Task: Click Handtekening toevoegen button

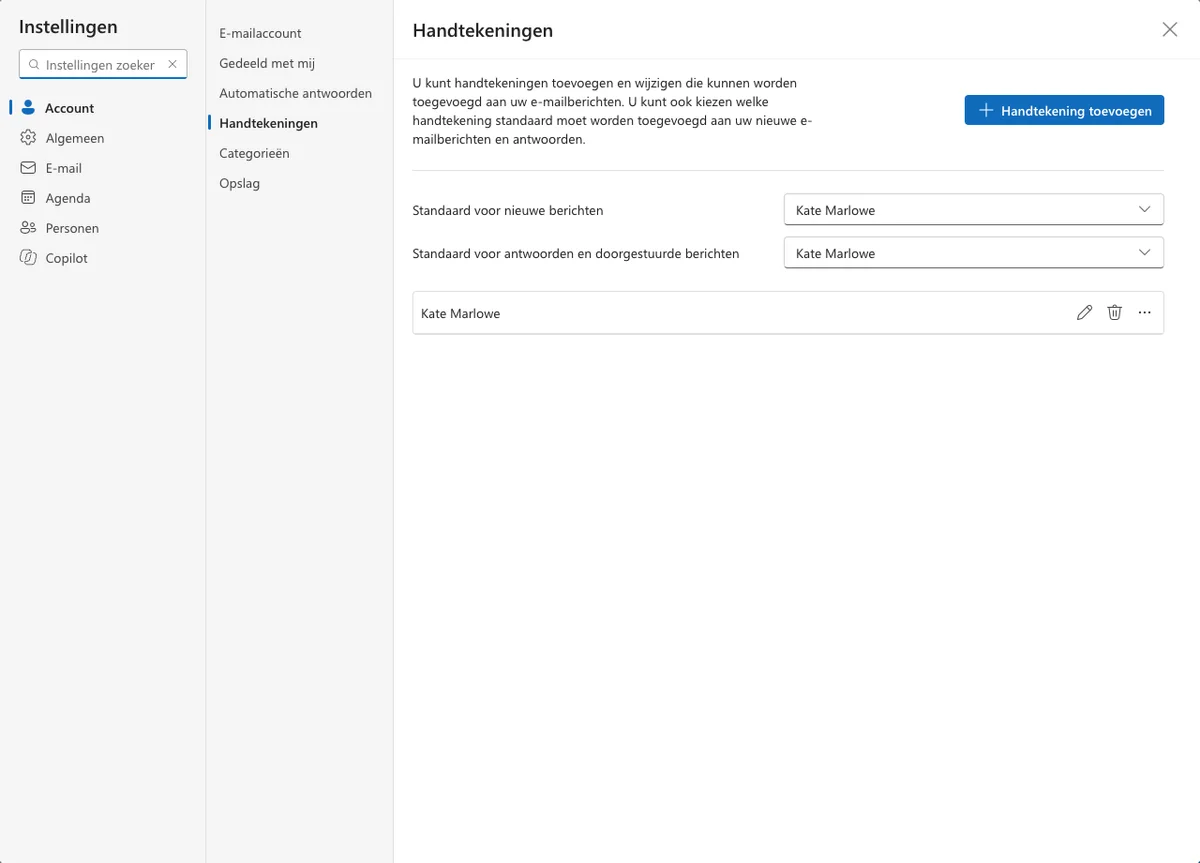Action: click(1064, 110)
